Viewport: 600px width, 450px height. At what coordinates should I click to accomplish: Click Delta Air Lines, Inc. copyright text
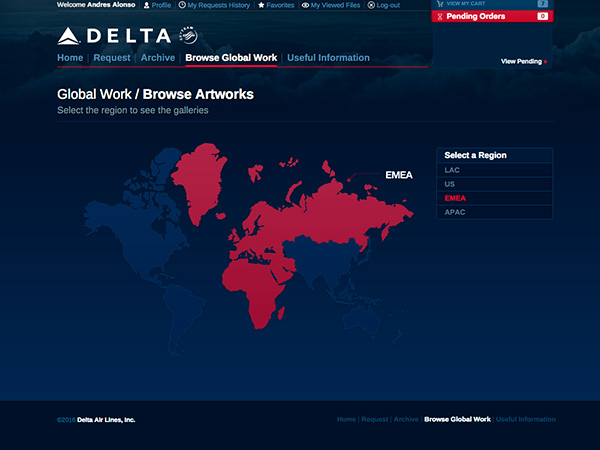(106, 420)
